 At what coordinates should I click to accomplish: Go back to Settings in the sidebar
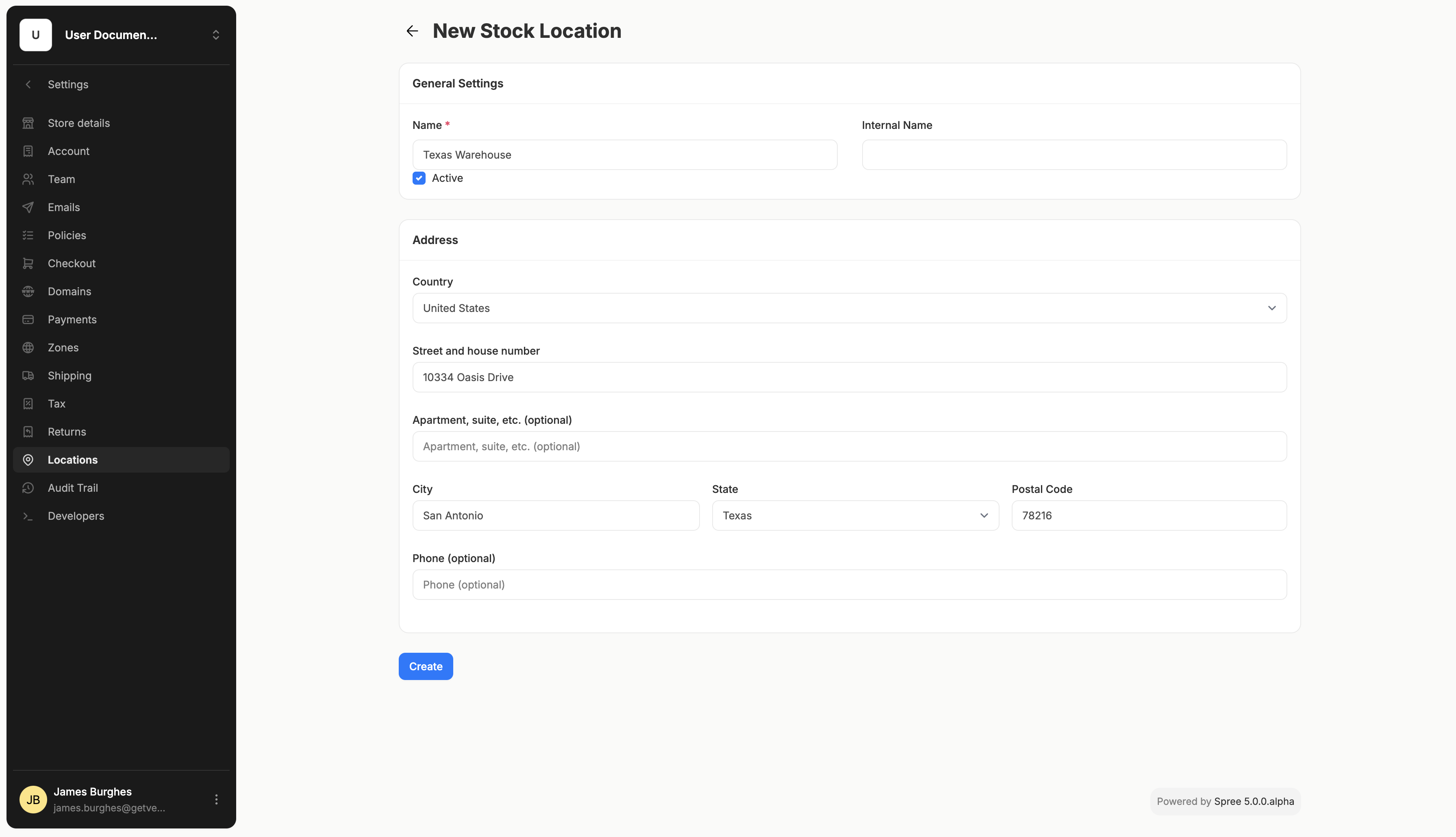[x=68, y=85]
